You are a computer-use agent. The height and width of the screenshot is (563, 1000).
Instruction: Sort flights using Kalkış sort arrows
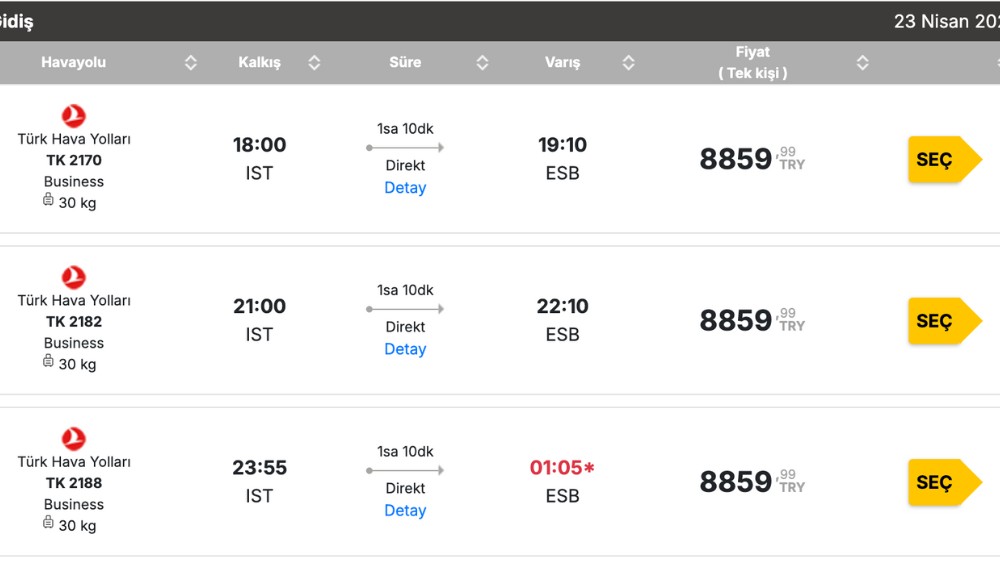point(314,62)
